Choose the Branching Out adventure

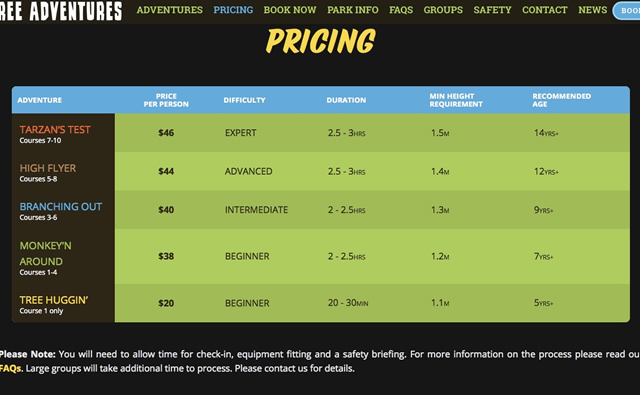pos(61,206)
